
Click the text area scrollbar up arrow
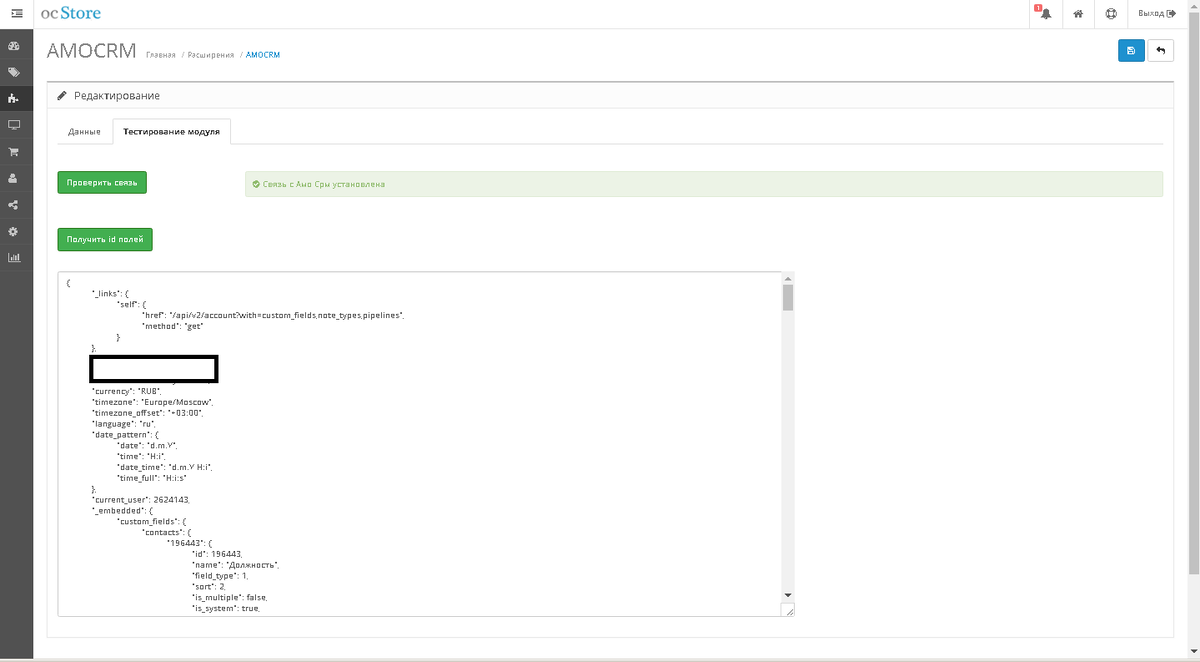[x=788, y=278]
